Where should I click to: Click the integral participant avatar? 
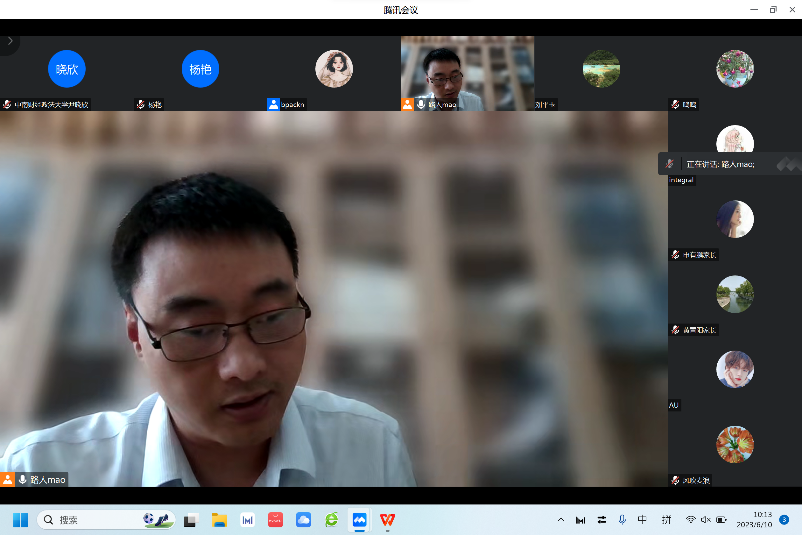(x=735, y=139)
